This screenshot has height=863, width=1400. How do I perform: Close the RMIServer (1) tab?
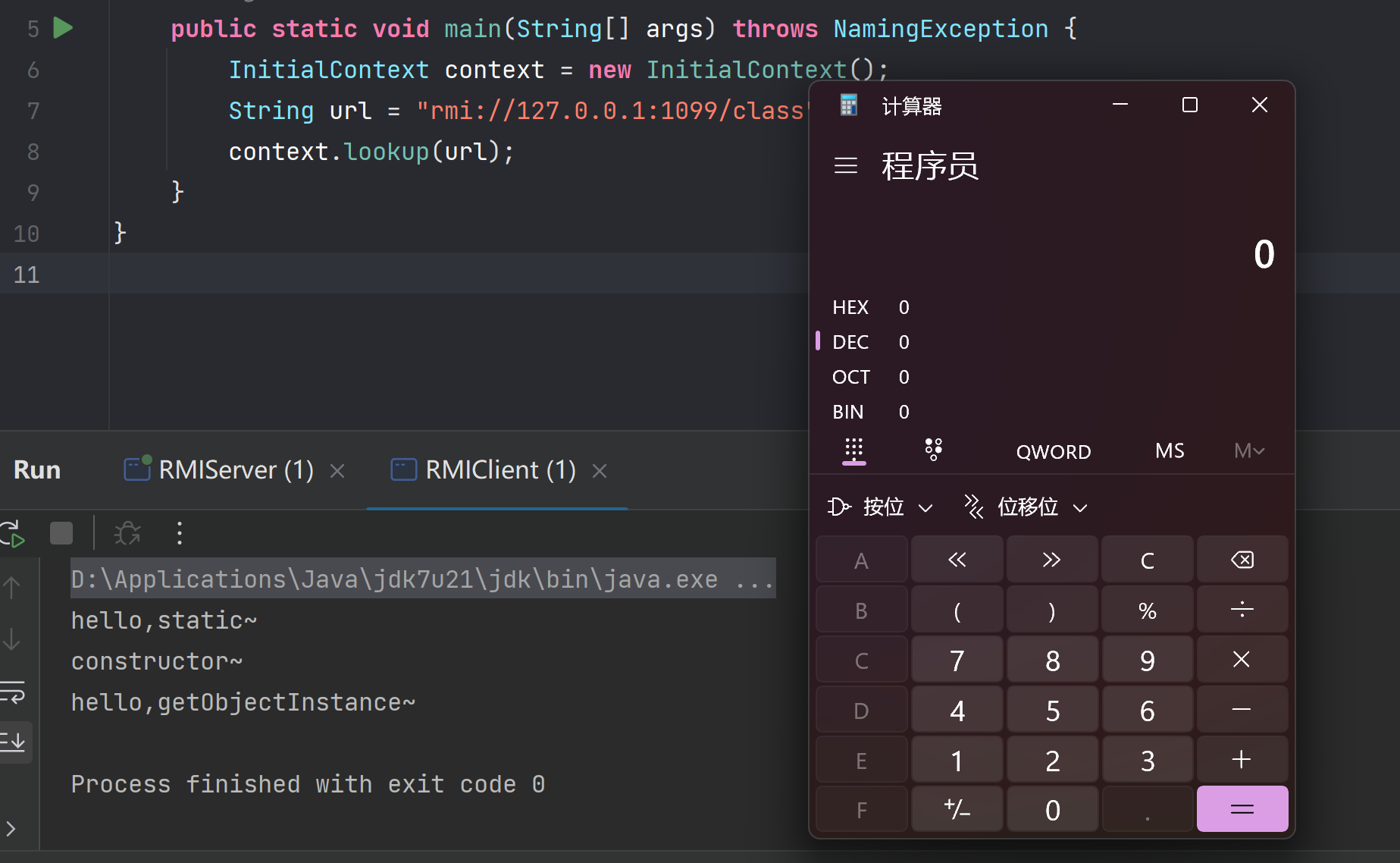click(x=338, y=472)
